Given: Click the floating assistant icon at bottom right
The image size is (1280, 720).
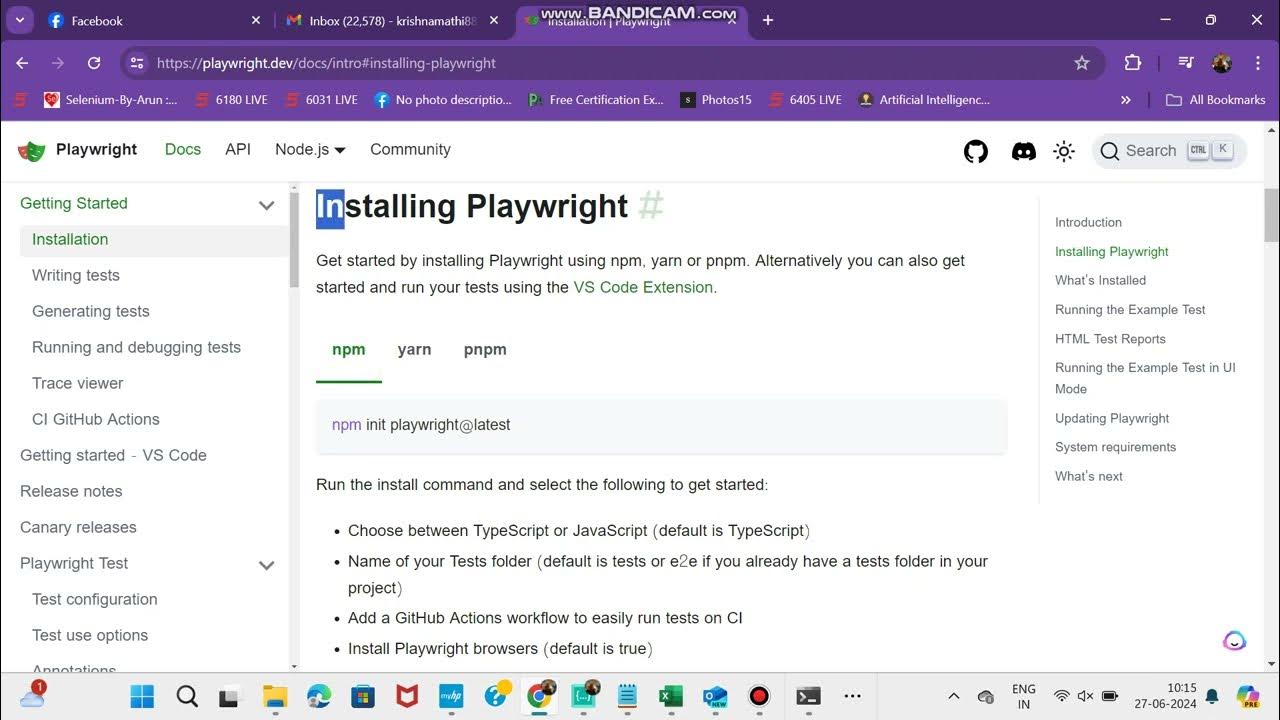Looking at the screenshot, I should pos(1235,640).
